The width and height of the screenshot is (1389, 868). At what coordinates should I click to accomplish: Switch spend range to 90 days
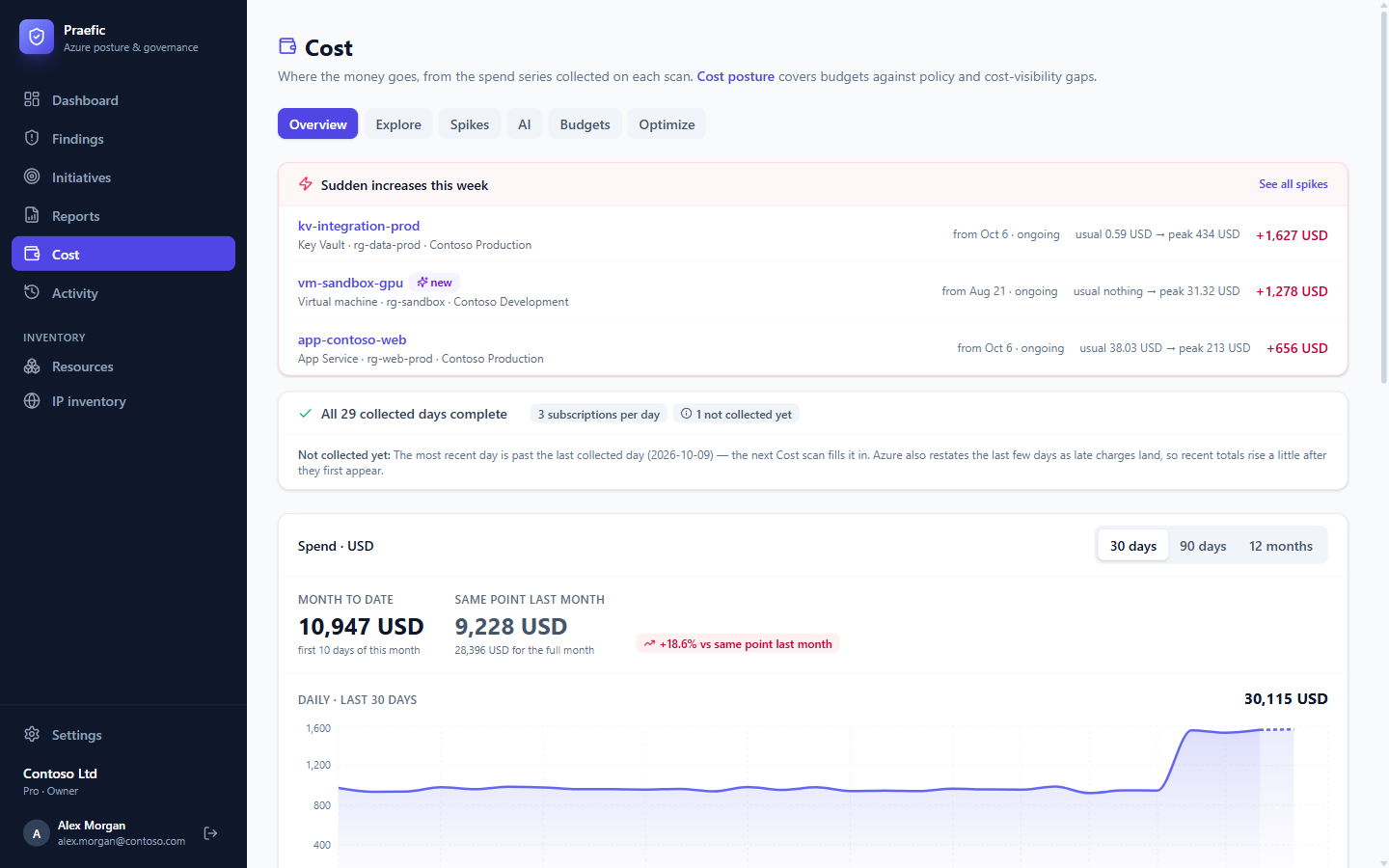pyautogui.click(x=1203, y=546)
